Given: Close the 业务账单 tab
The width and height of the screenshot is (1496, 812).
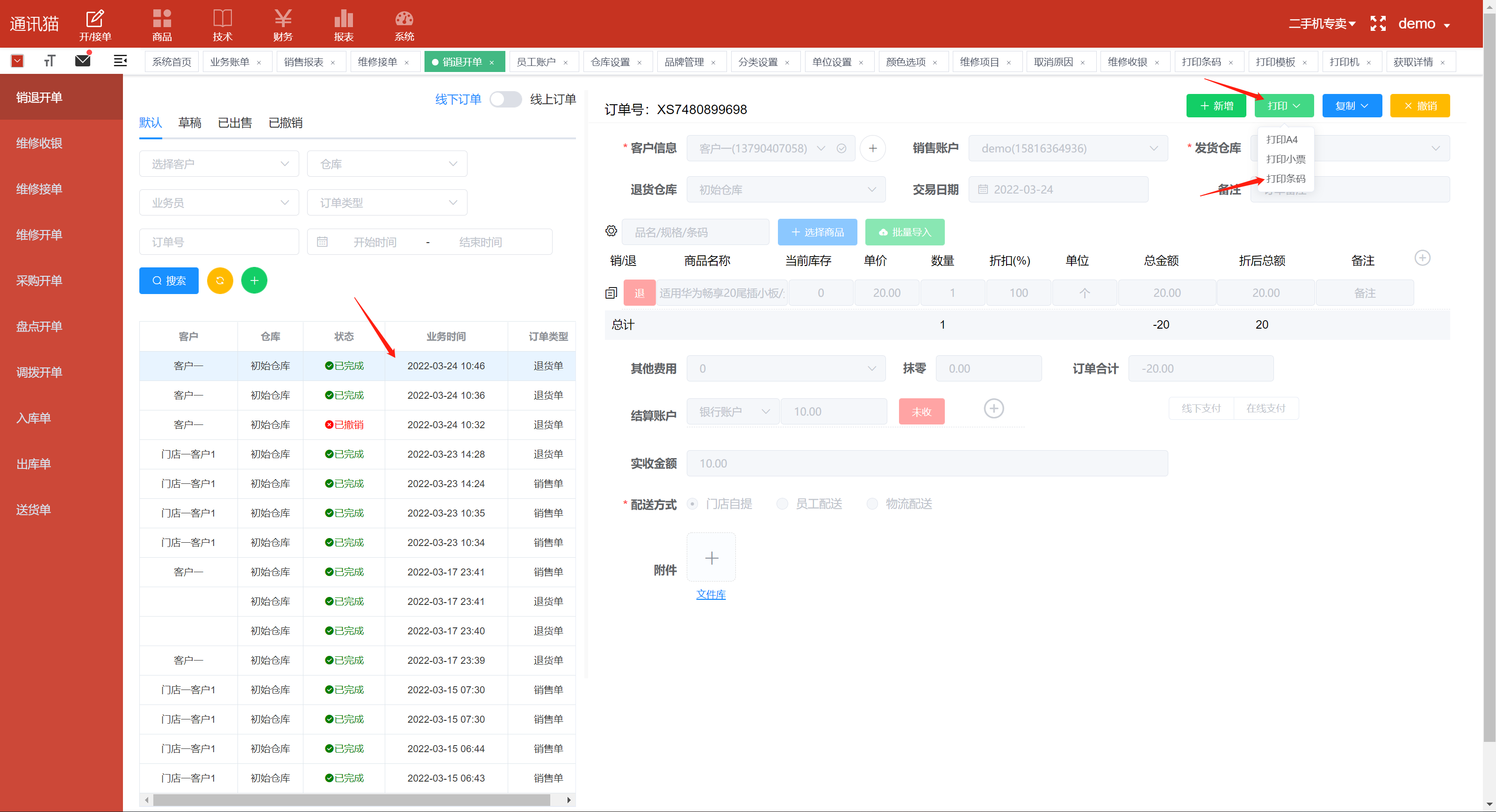Looking at the screenshot, I should point(259,63).
